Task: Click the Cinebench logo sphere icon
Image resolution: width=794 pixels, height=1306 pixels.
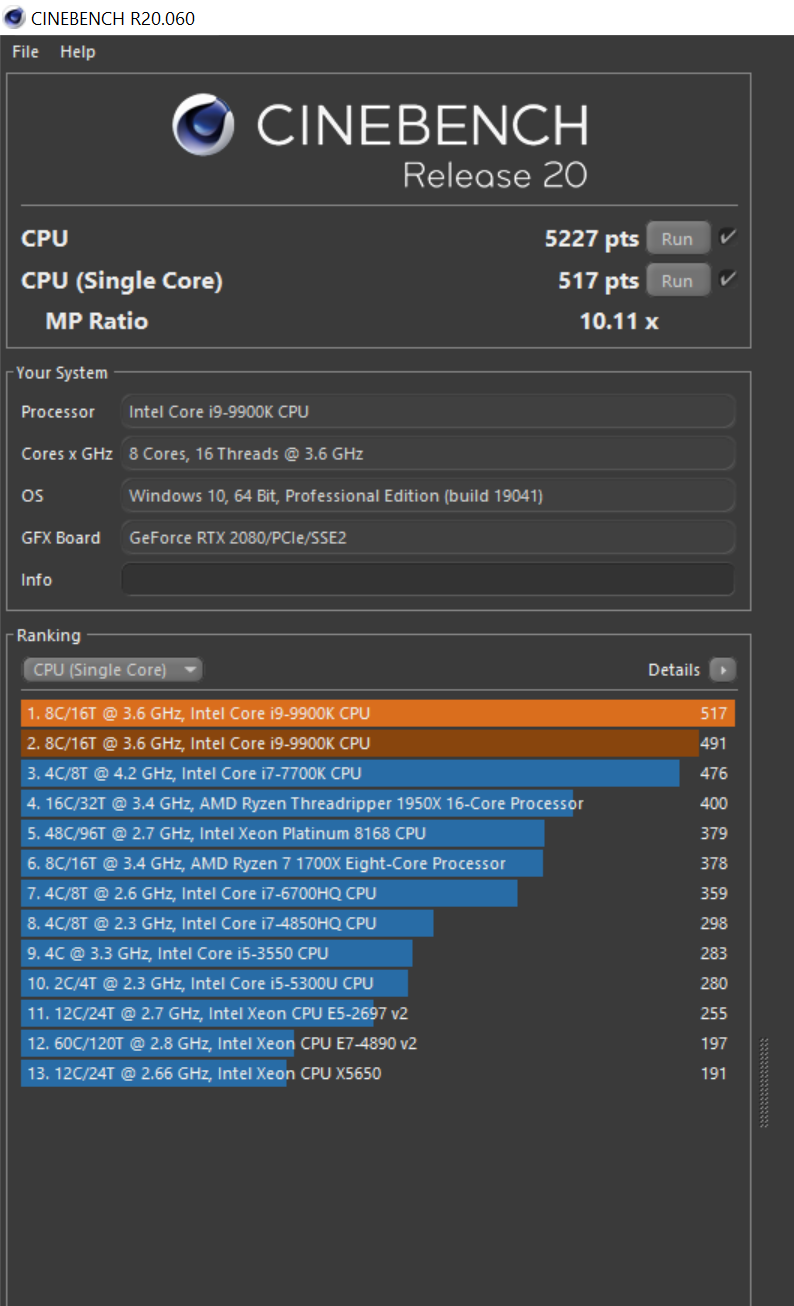Action: click(x=203, y=126)
